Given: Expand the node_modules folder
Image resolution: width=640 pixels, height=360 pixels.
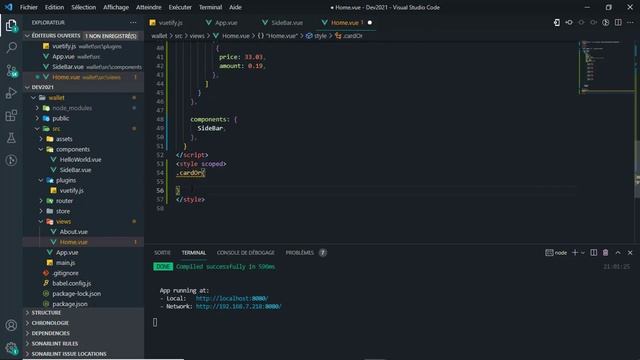Looking at the screenshot, I should tap(37, 108).
